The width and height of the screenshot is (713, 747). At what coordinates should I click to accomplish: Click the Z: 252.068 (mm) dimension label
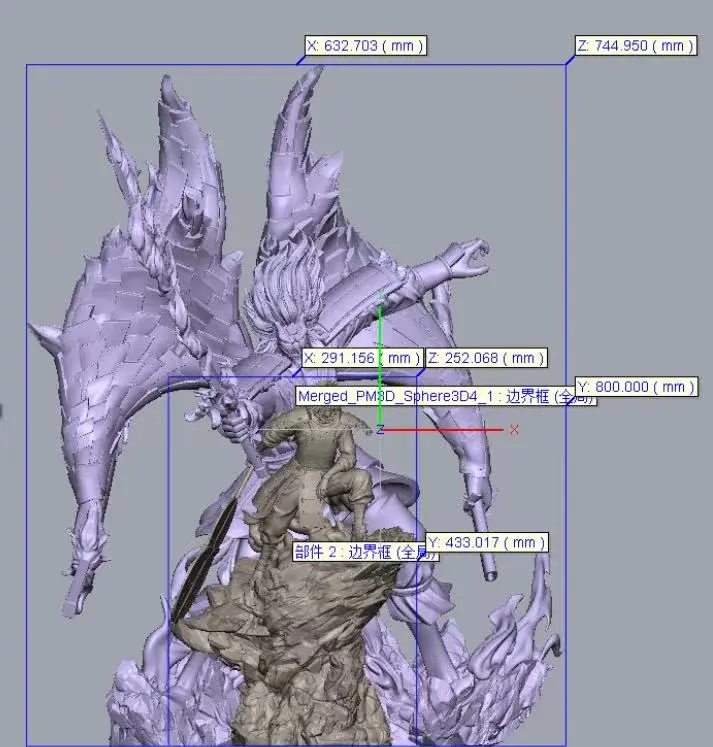486,358
